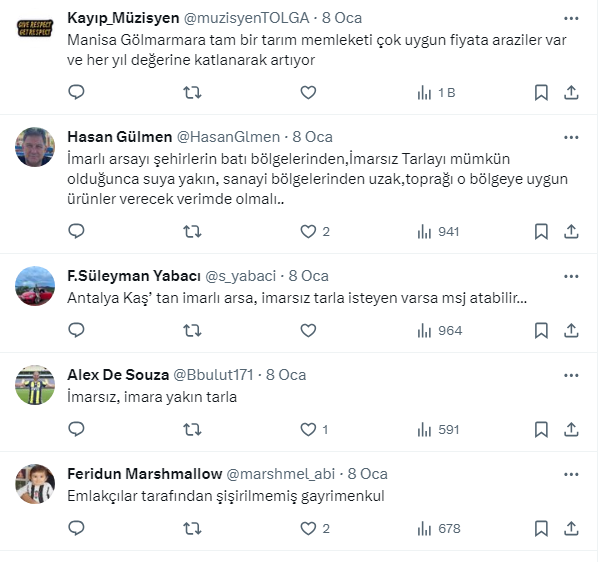This screenshot has height=562, width=601.
Task: Retweet Hasan Gülmen's tweet
Action: pyautogui.click(x=192, y=231)
